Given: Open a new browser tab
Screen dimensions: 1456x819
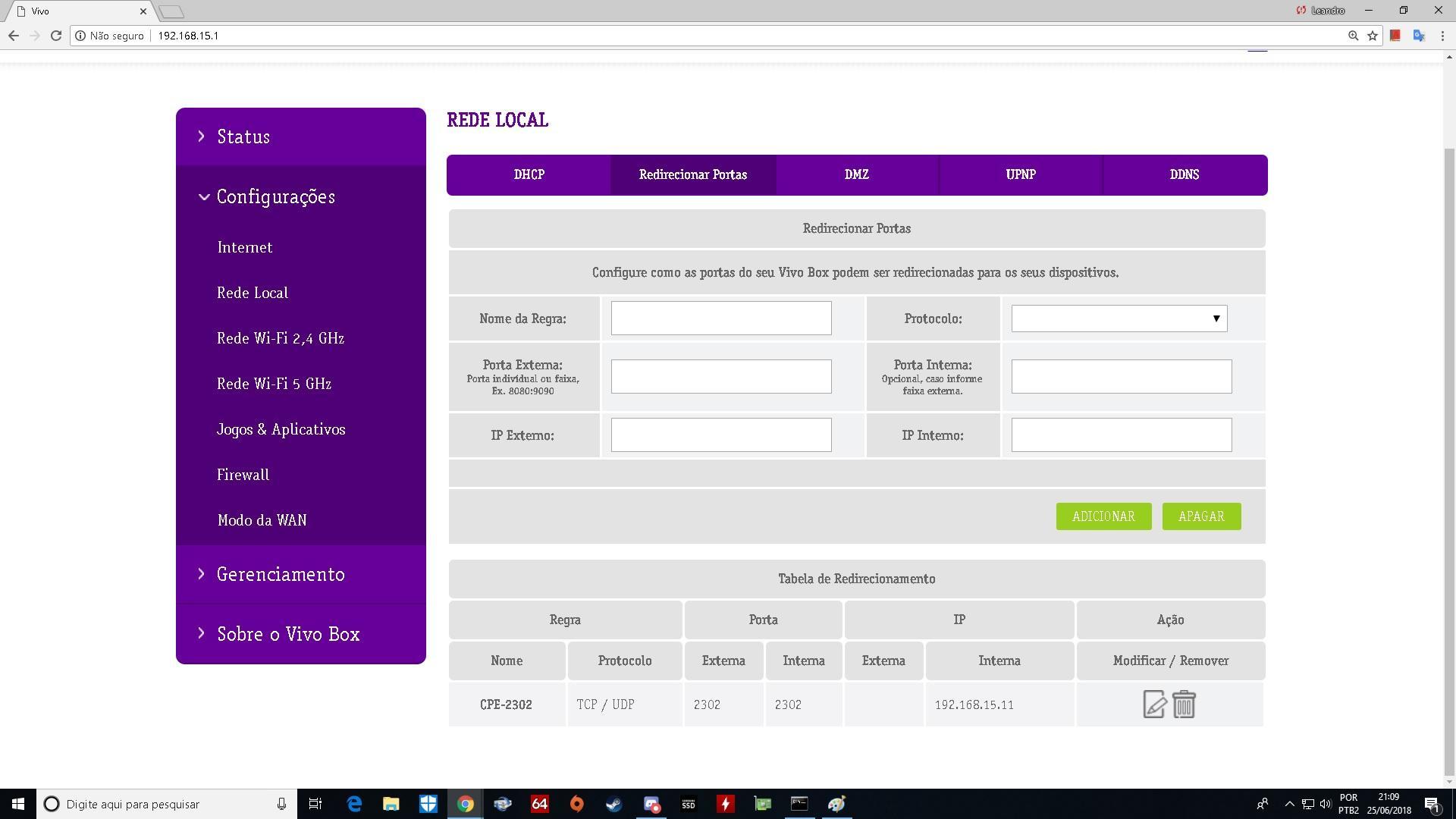Looking at the screenshot, I should [x=172, y=11].
